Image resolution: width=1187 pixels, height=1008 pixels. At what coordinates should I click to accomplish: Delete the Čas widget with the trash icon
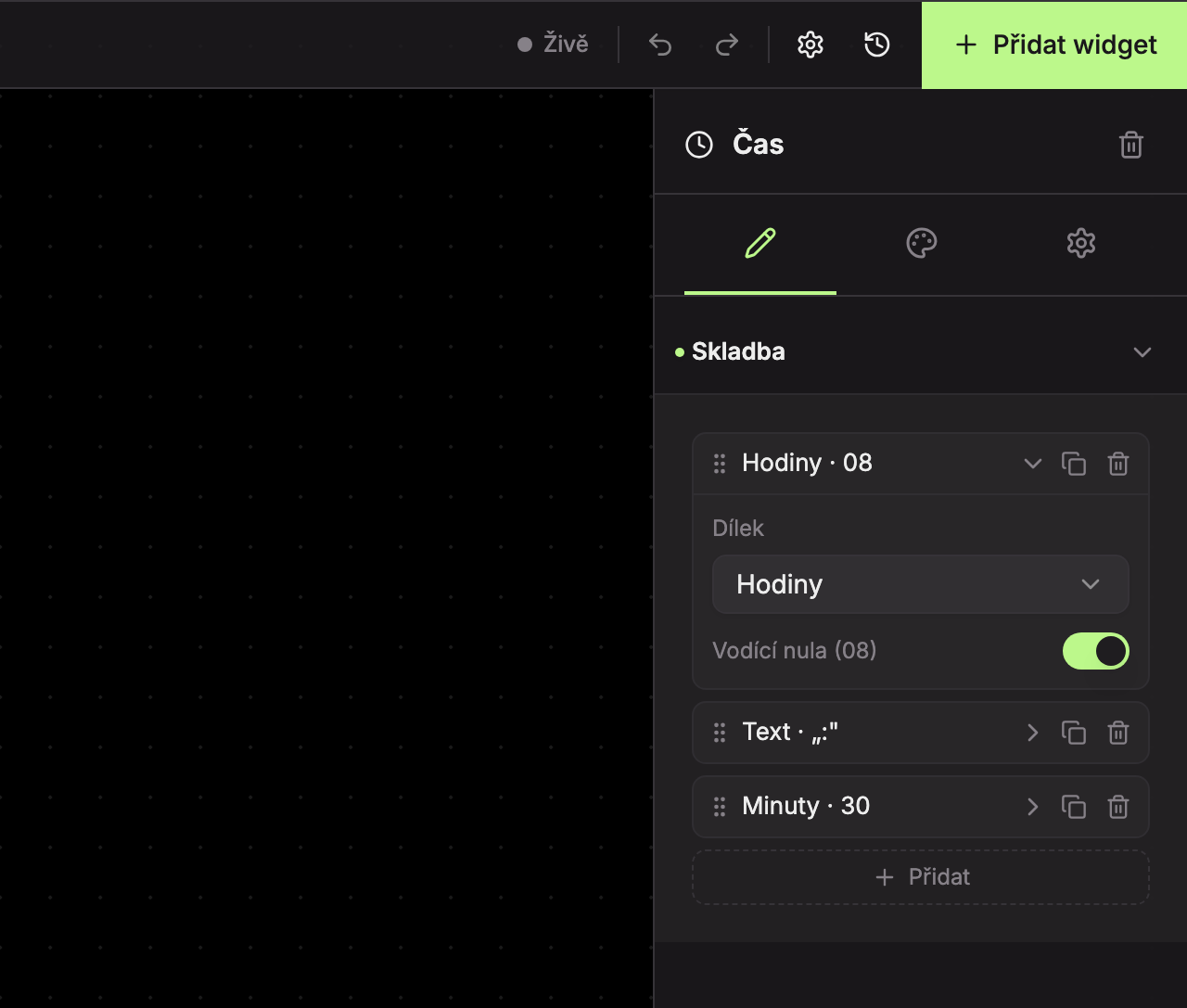click(1131, 145)
